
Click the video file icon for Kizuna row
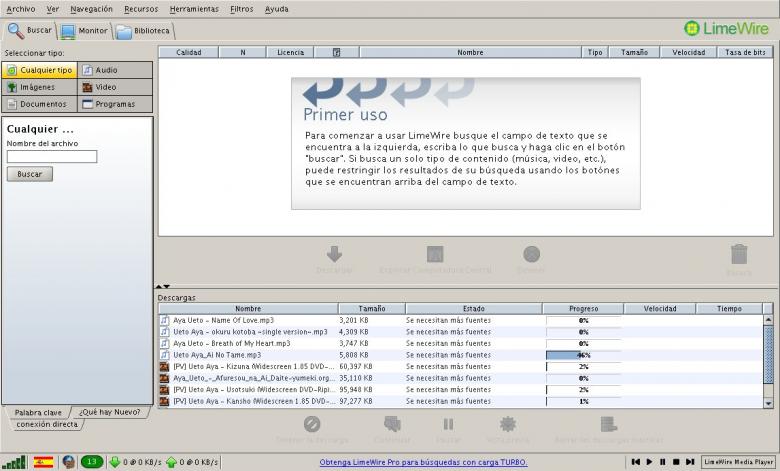pyautogui.click(x=165, y=367)
